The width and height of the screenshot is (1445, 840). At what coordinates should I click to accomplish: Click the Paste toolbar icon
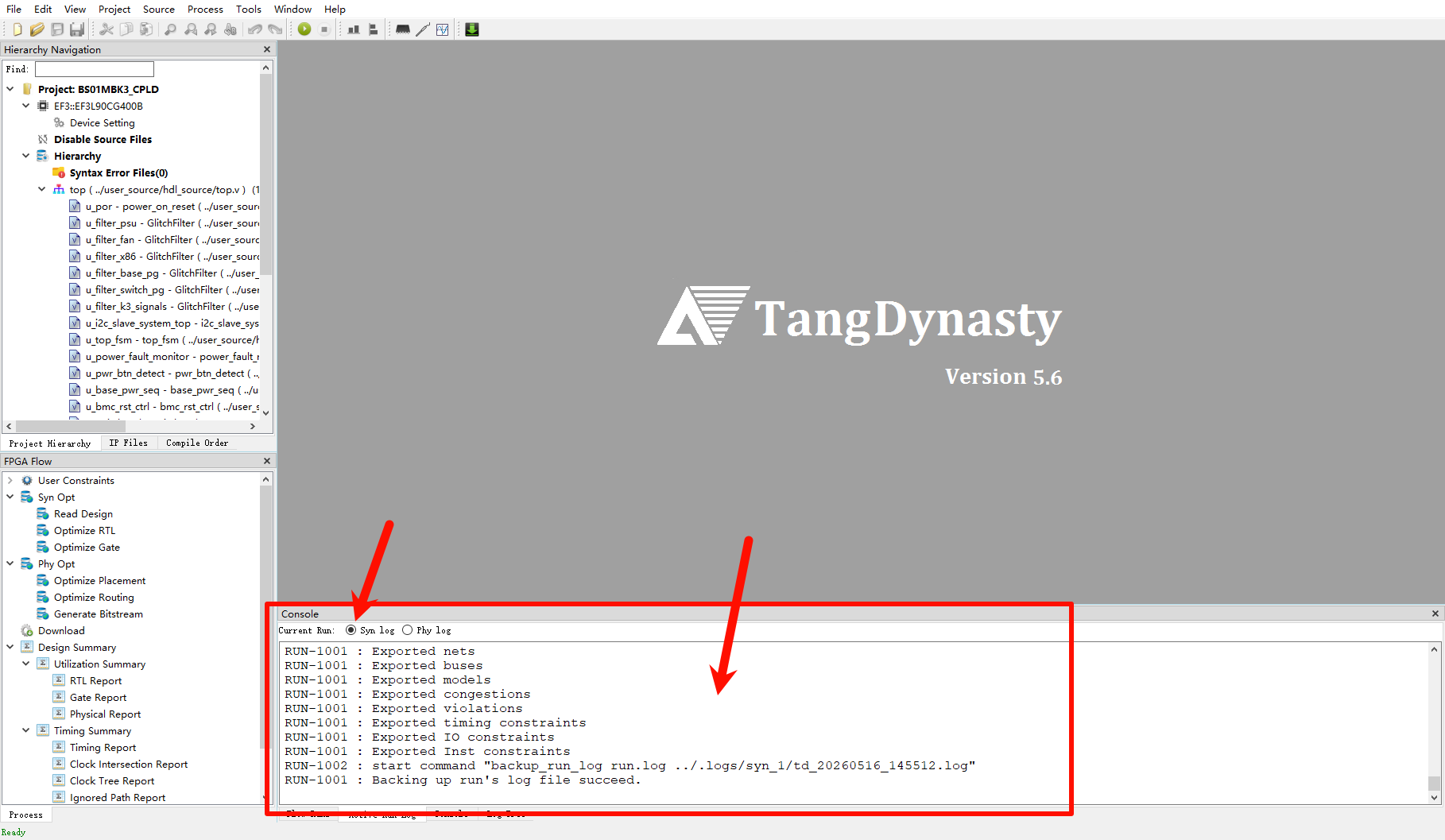[x=146, y=29]
